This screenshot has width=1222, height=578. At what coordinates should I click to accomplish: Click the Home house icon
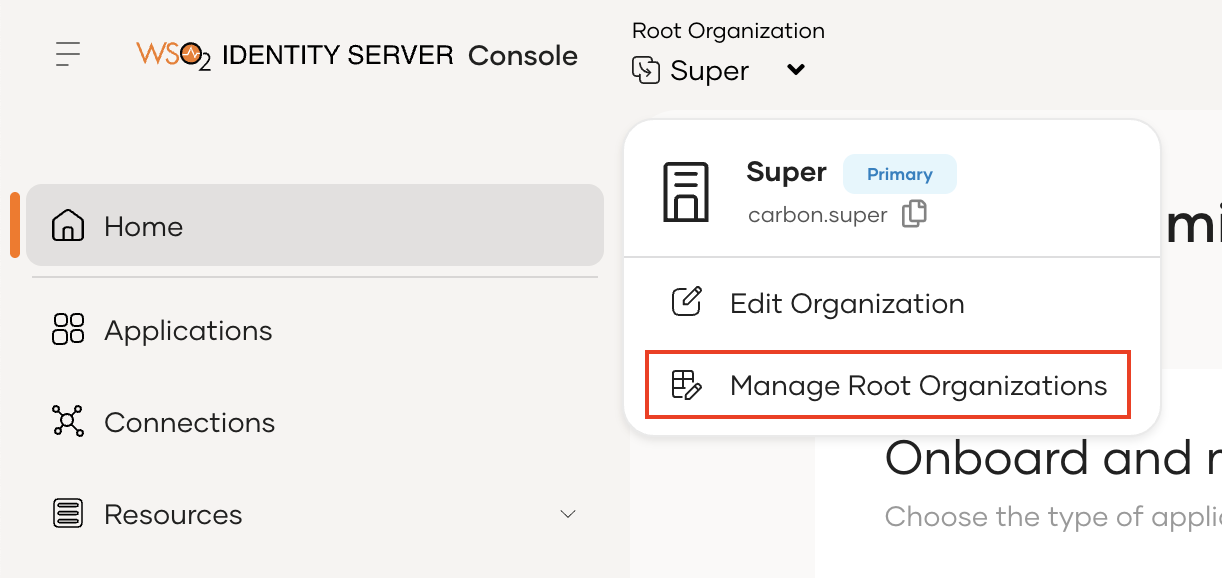[68, 226]
